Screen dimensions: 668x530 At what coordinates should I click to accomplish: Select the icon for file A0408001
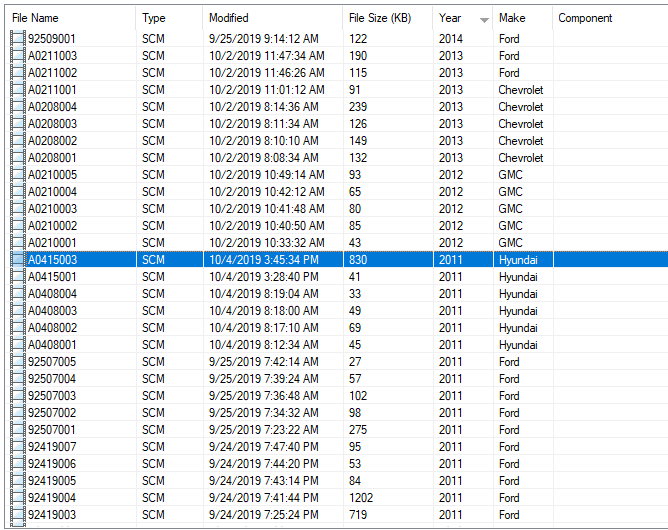18,345
